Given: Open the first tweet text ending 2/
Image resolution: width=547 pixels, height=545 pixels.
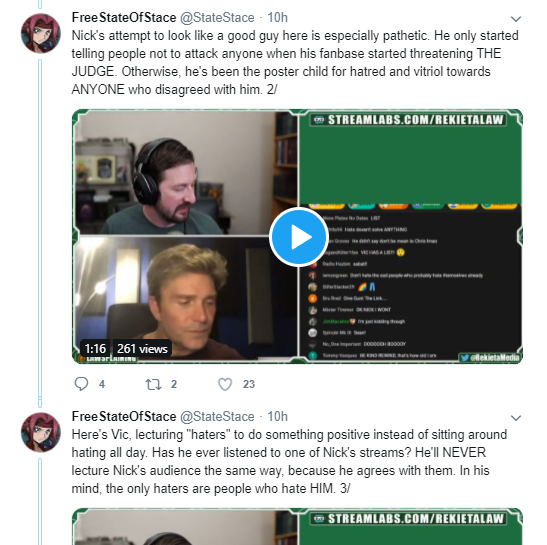Looking at the screenshot, I should pyautogui.click(x=295, y=62).
